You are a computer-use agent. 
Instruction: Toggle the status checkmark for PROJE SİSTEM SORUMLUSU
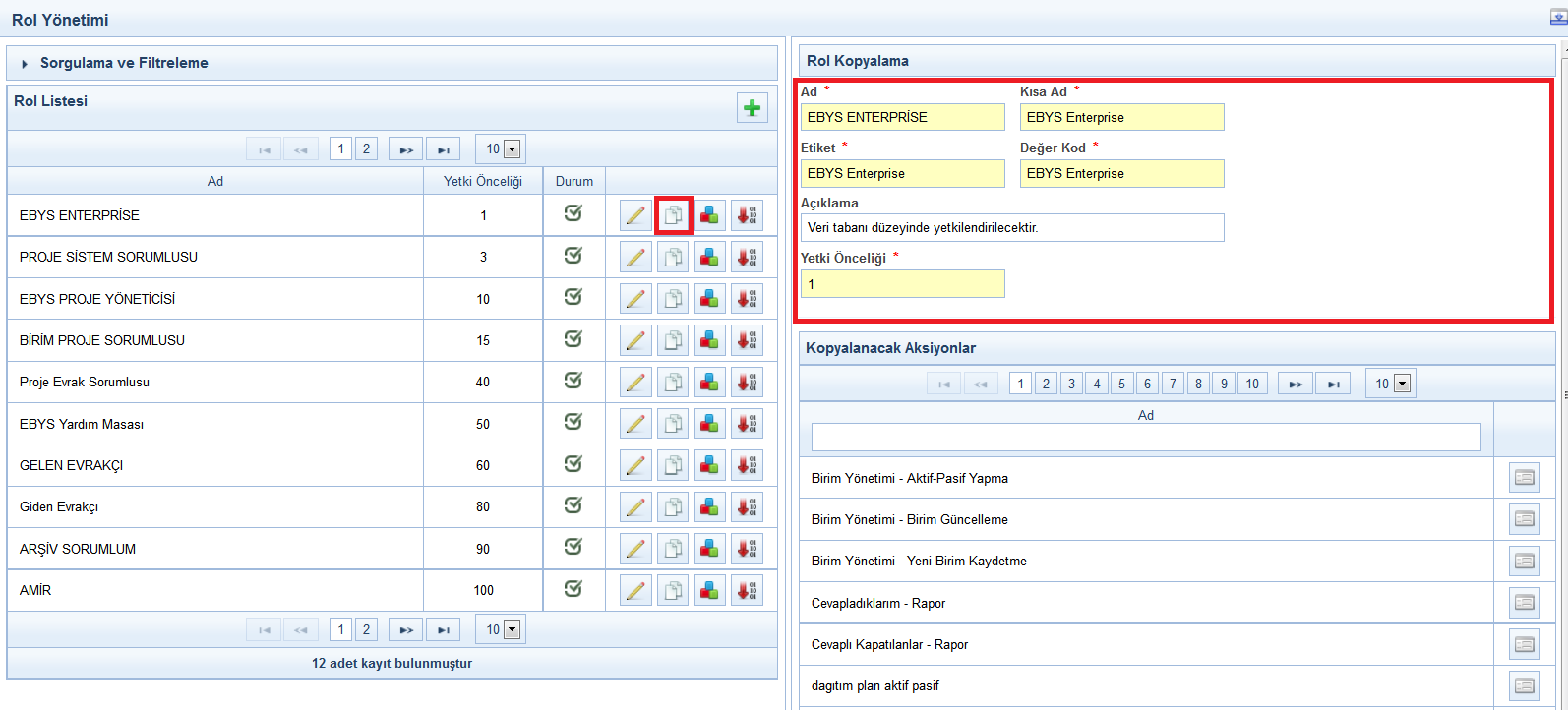[x=573, y=256]
